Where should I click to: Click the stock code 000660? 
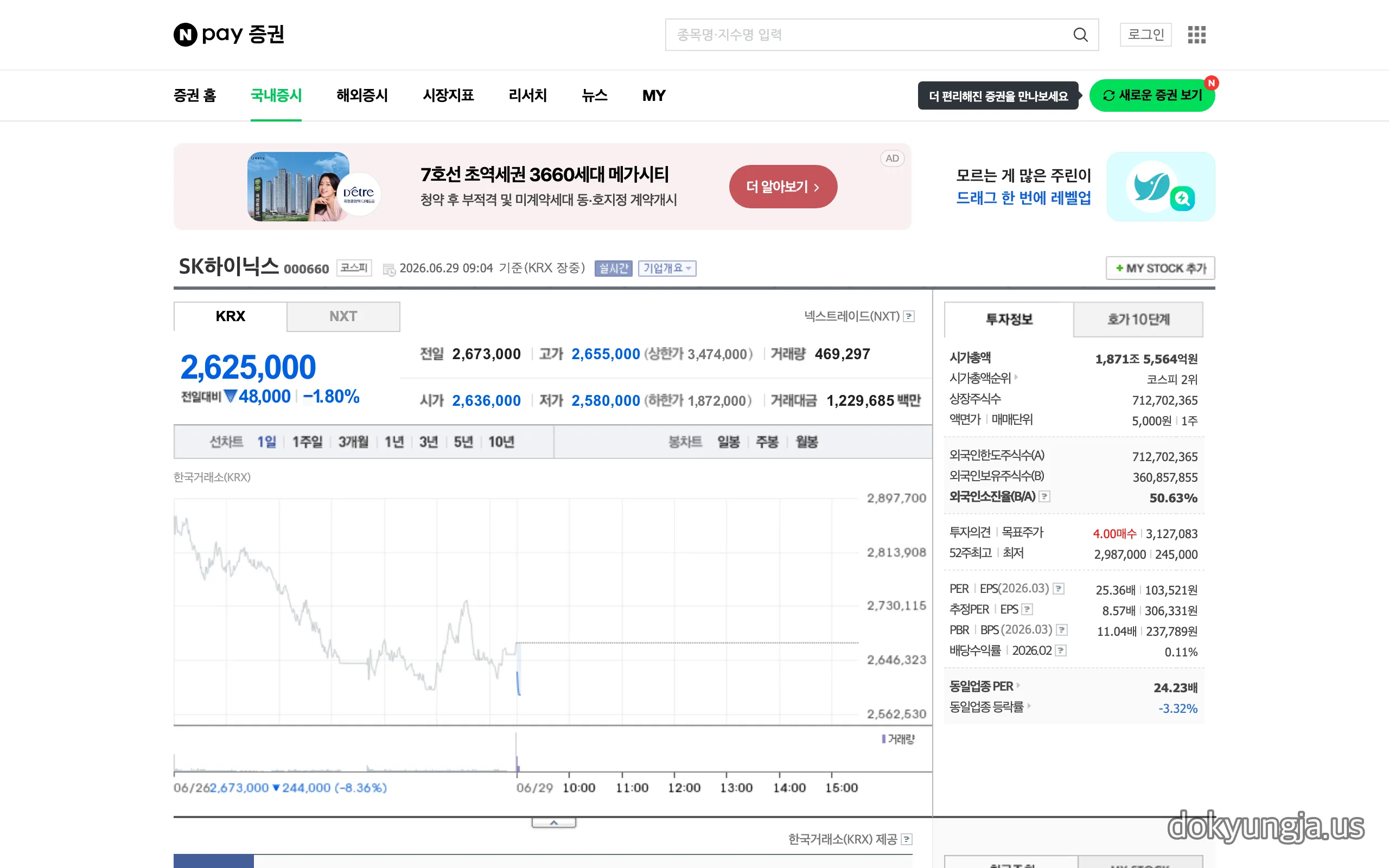[306, 269]
